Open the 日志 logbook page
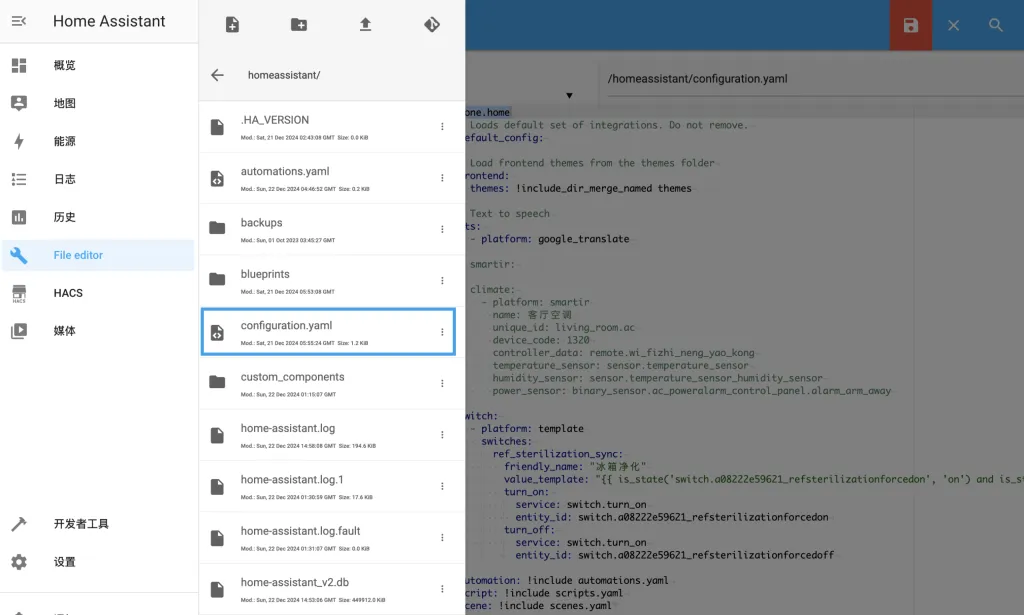Viewport: 1024px width, 615px height. pyautogui.click(x=98, y=179)
